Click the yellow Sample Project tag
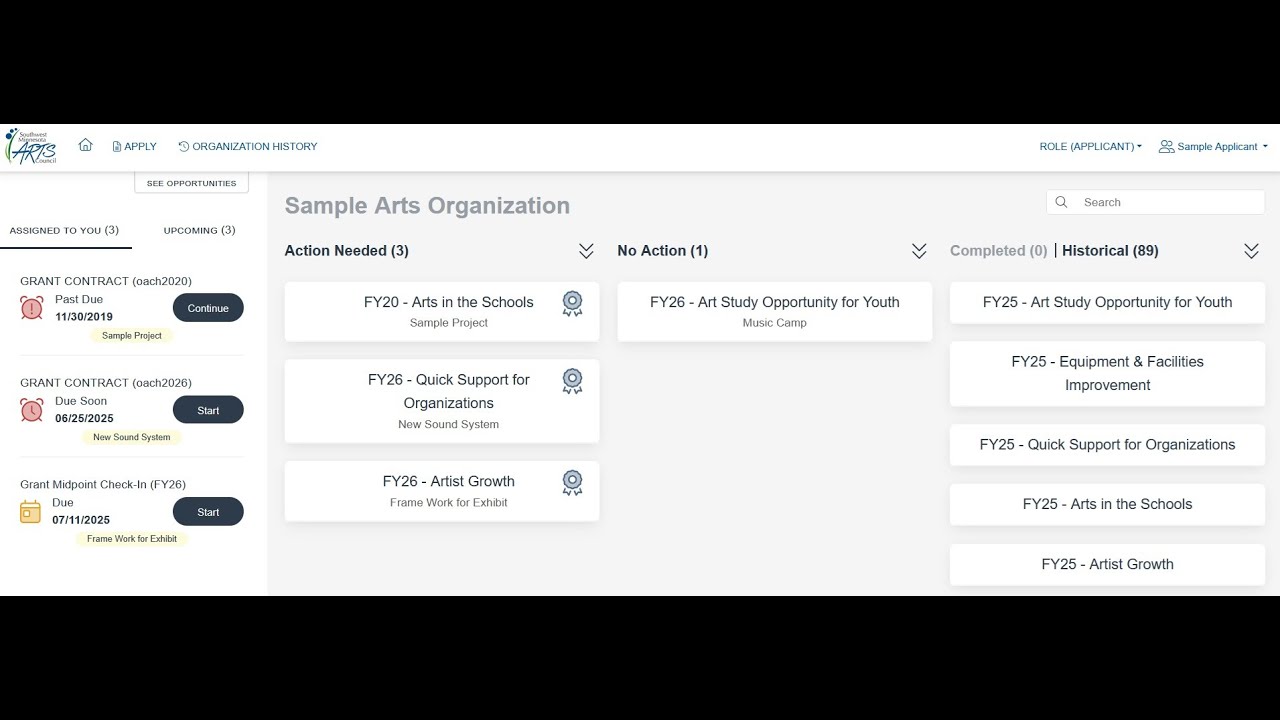Viewport: 1280px width, 720px height. (x=132, y=336)
